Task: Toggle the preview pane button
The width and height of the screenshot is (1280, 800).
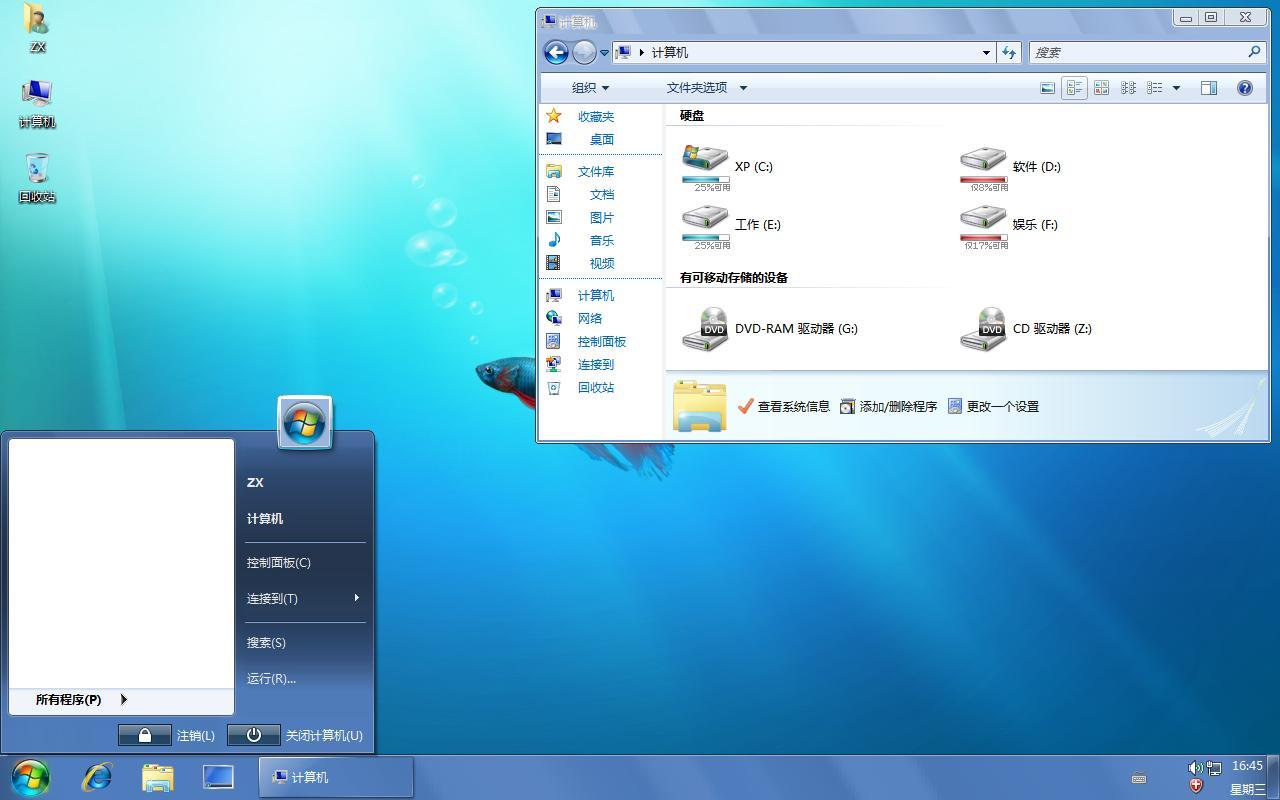Action: click(1208, 88)
